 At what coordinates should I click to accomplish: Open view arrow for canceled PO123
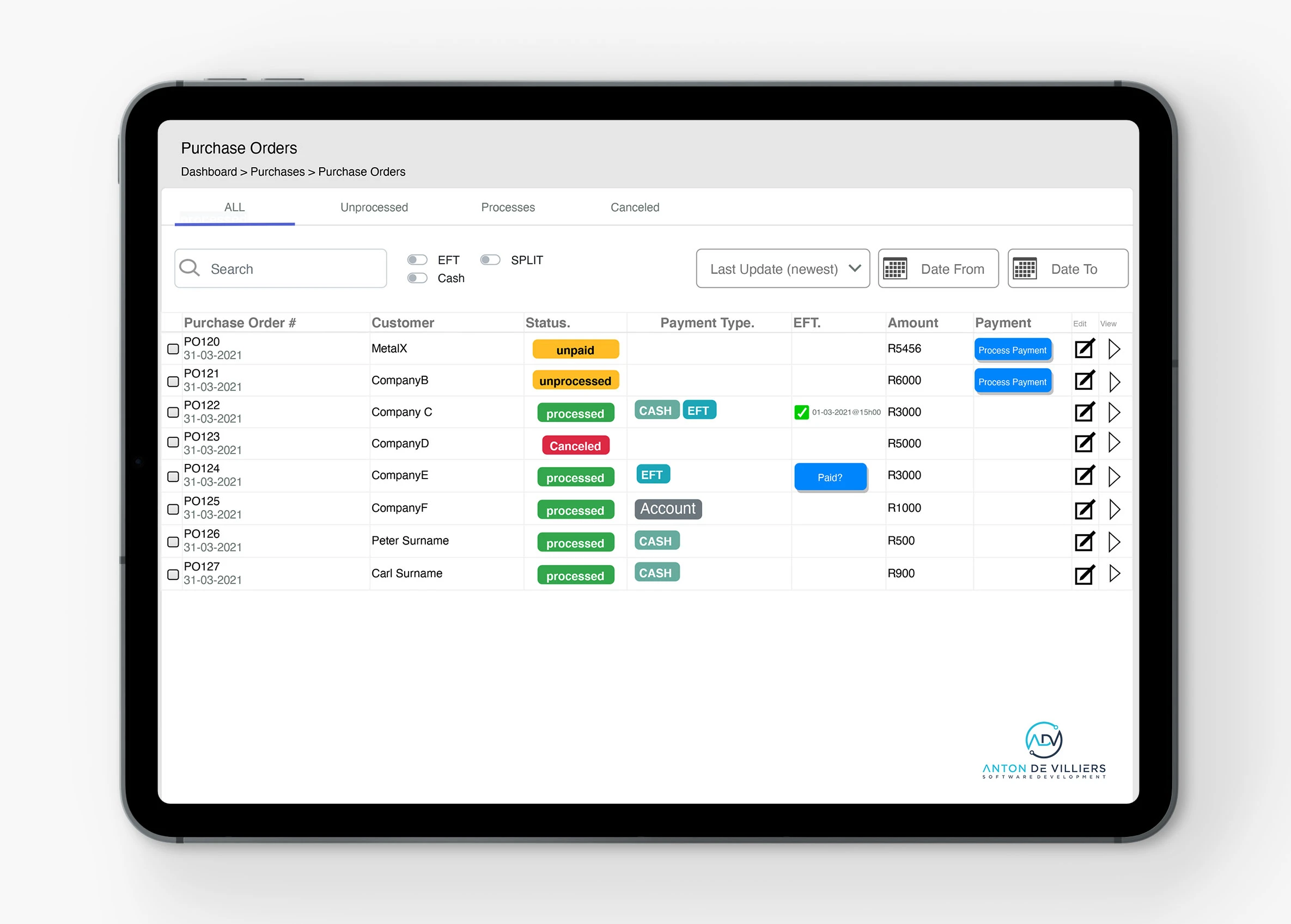pyautogui.click(x=1114, y=443)
